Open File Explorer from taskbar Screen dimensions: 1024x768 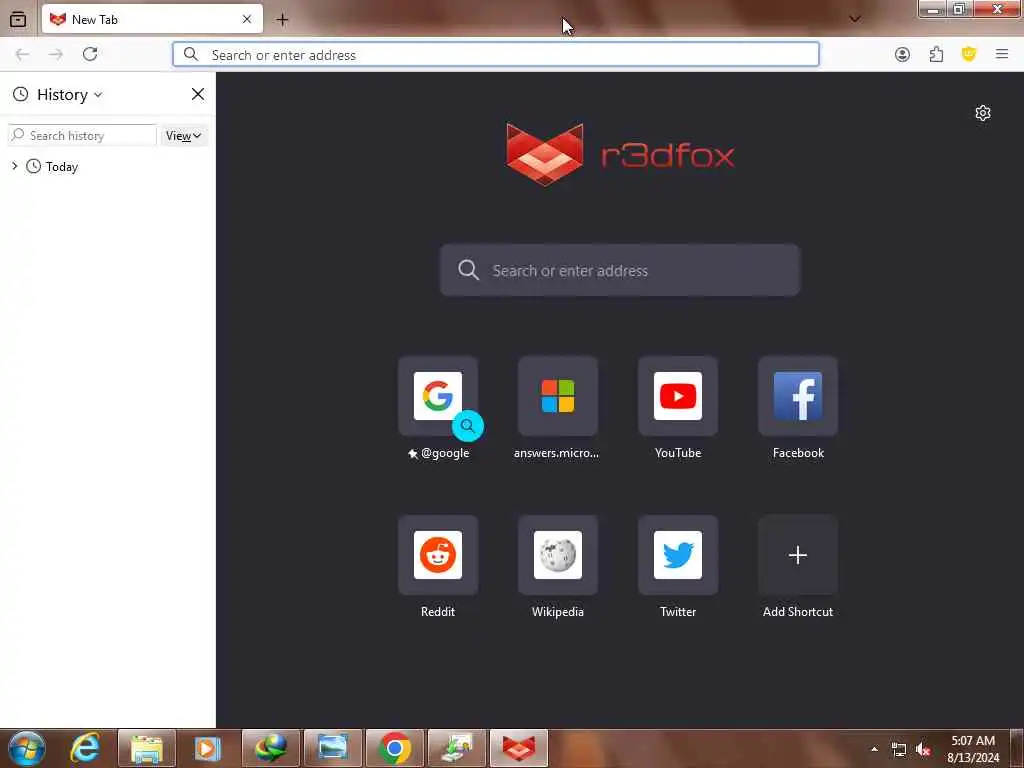(x=146, y=748)
